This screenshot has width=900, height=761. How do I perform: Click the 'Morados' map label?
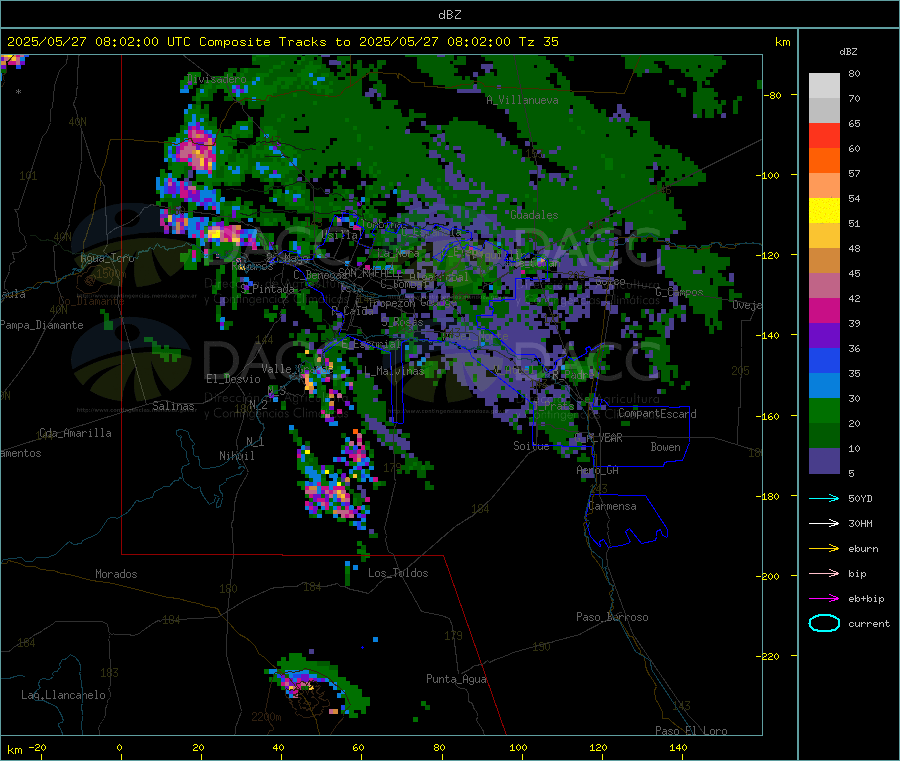click(116, 574)
